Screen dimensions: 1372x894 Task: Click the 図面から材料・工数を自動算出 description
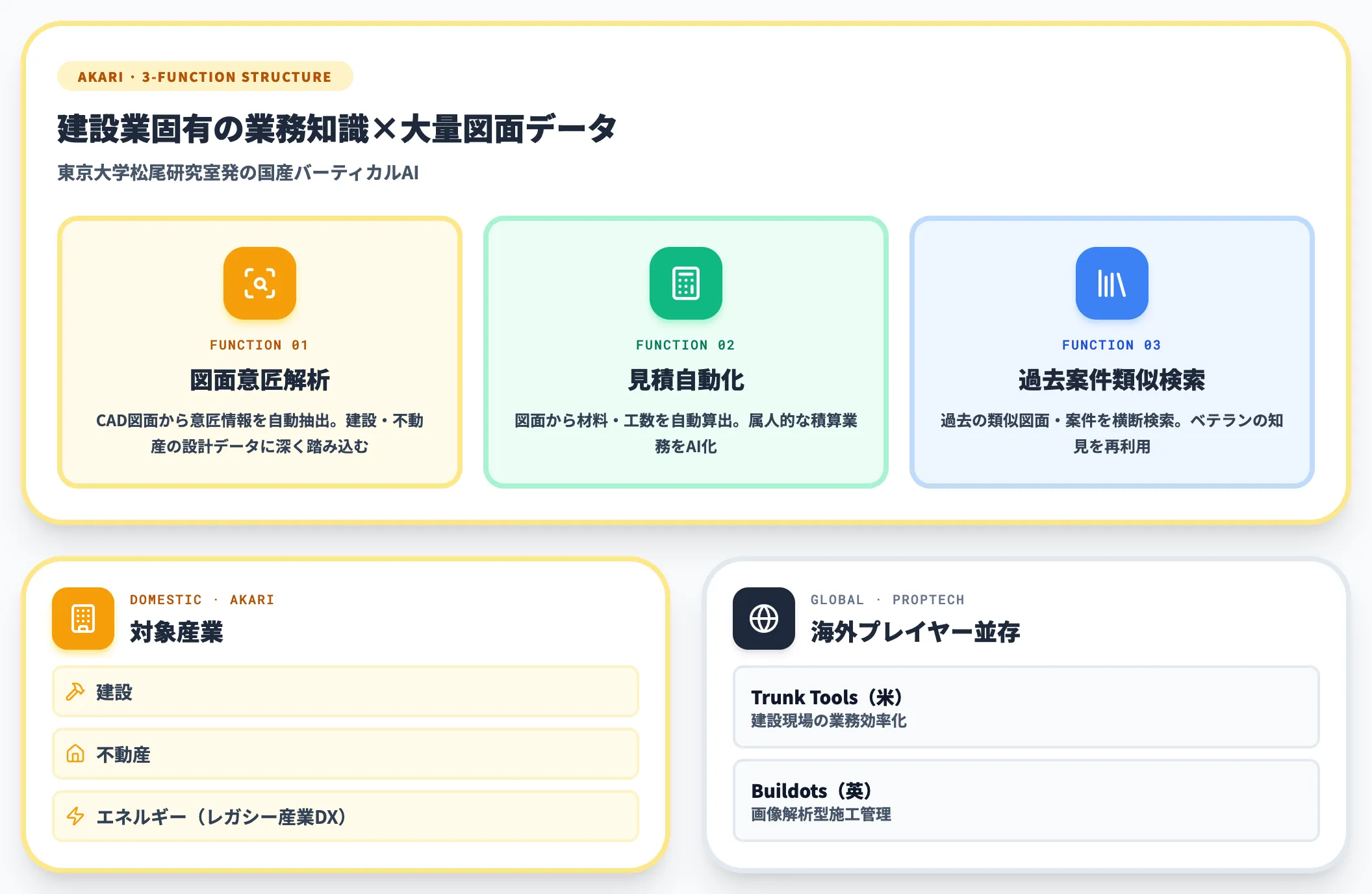pyautogui.click(x=686, y=433)
